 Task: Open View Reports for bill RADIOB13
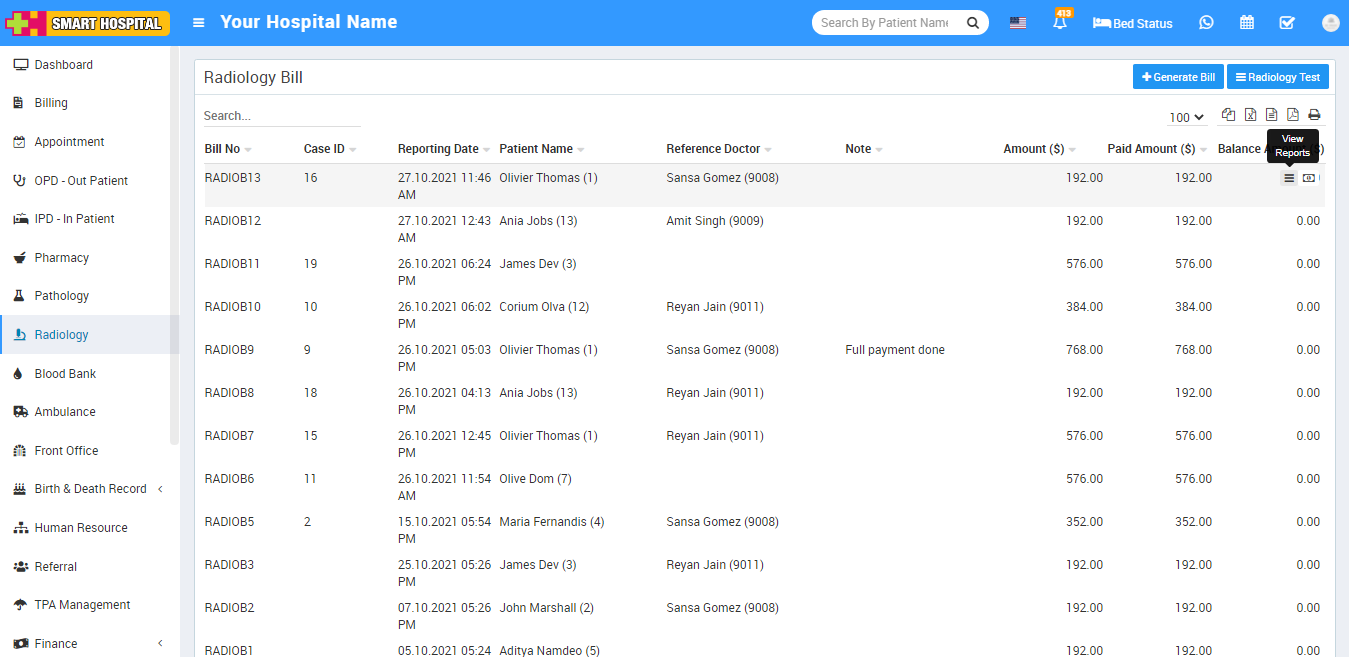click(1289, 178)
